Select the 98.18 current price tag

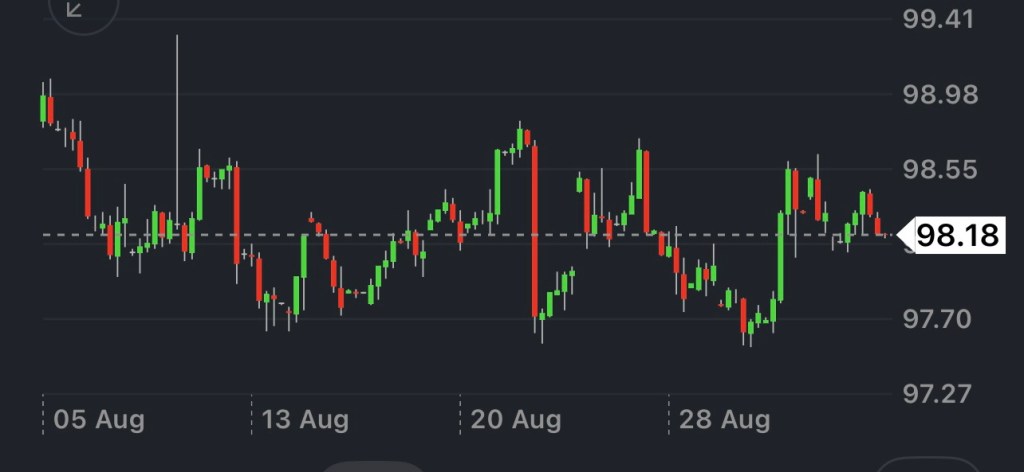[x=957, y=236]
